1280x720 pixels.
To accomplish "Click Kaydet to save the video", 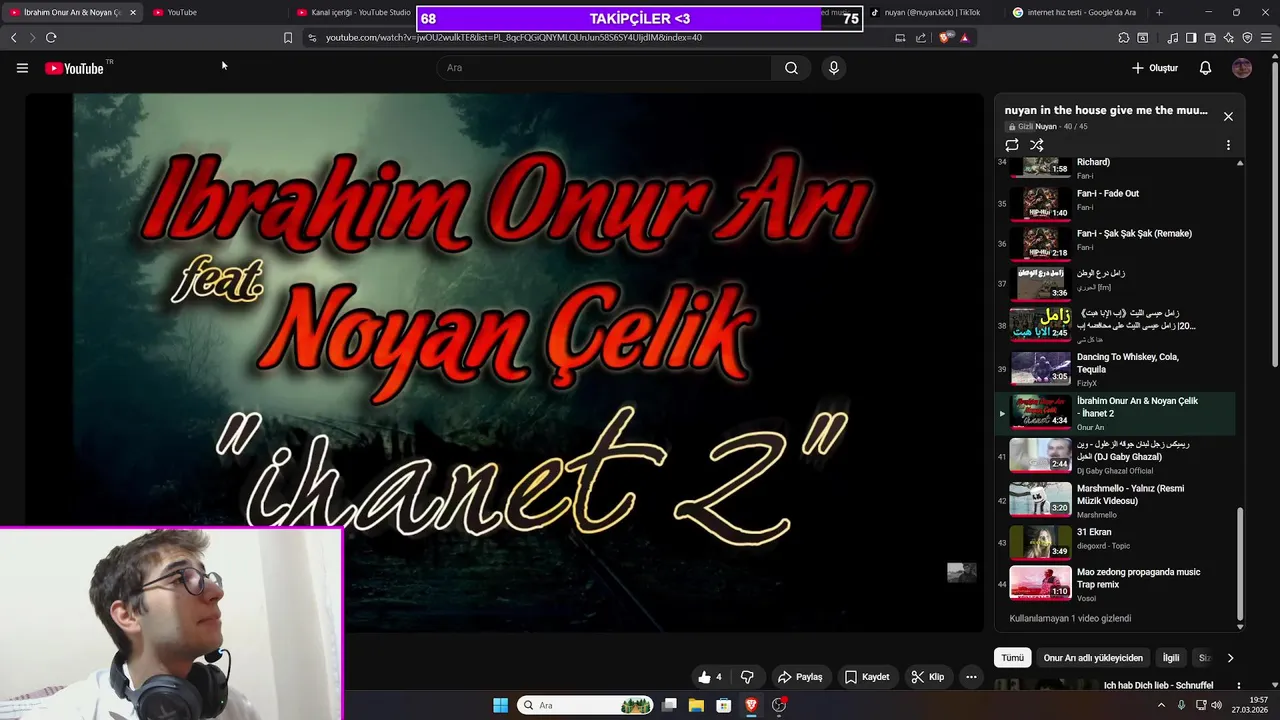I will 866,677.
